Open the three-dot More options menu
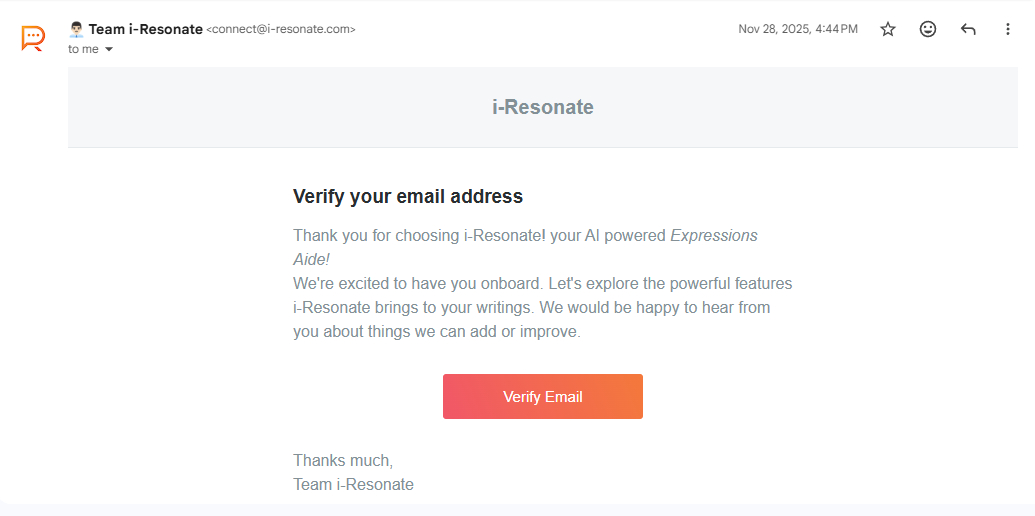 (1008, 29)
